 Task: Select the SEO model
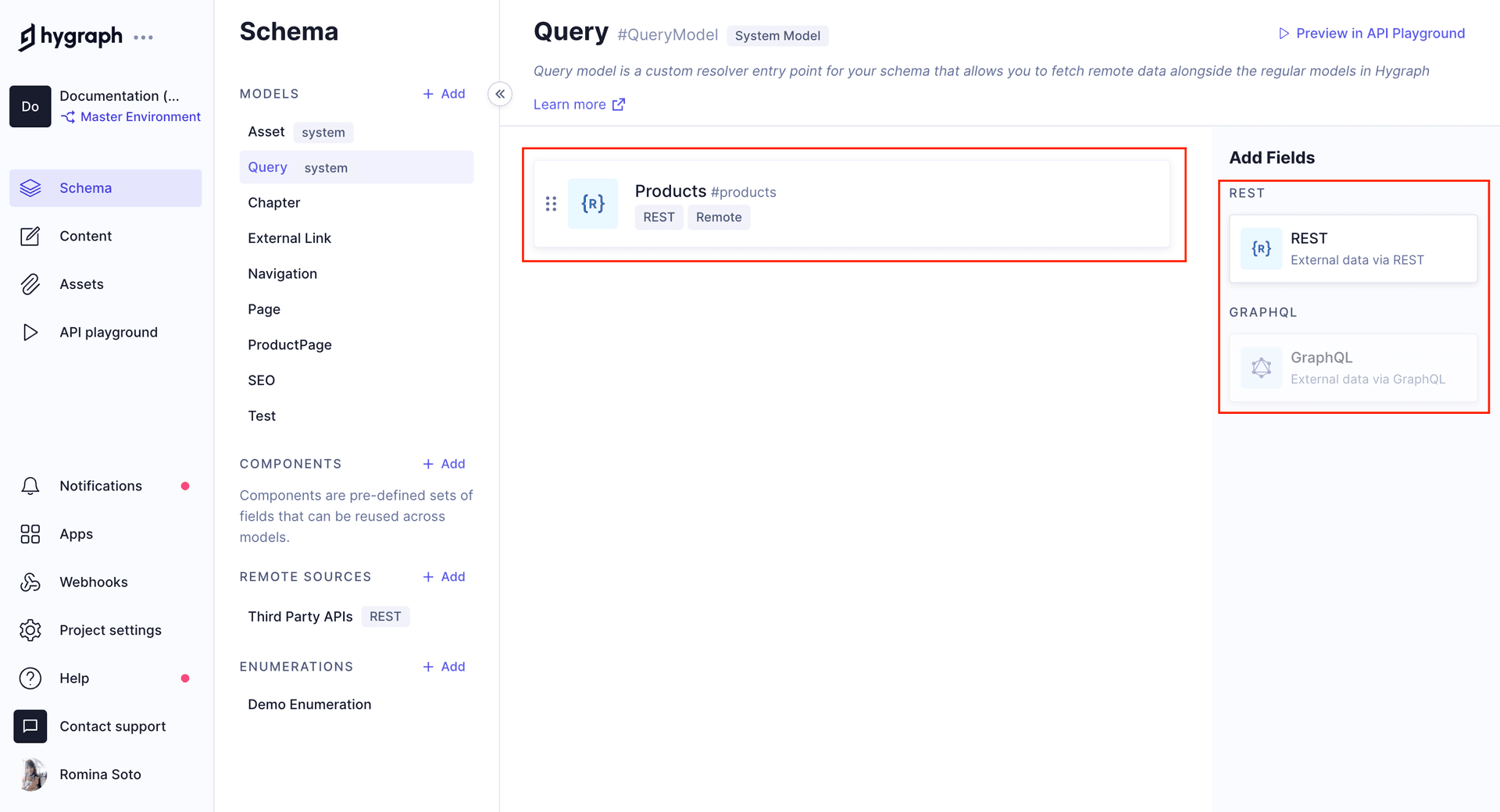(356, 380)
